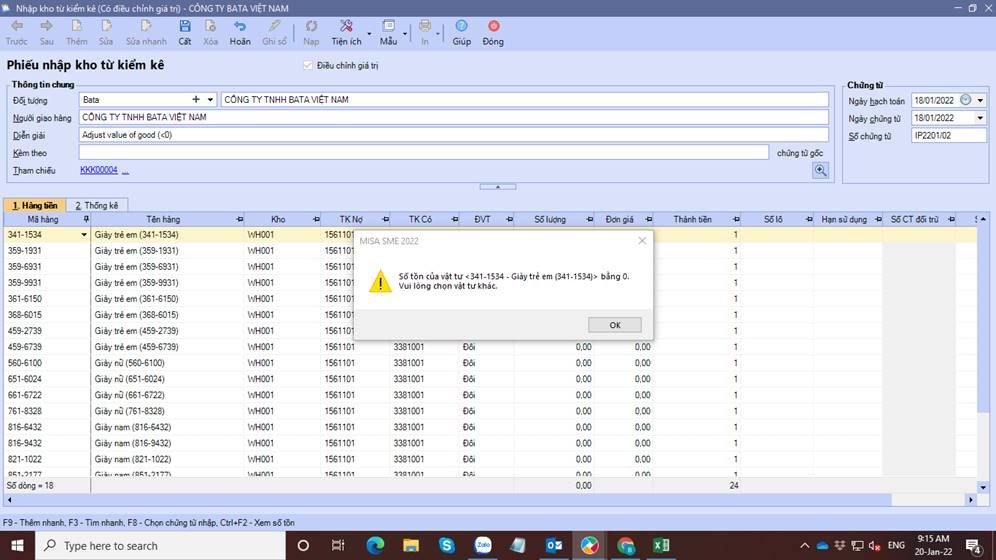
Task: Click the Người giao hàng field
Action: click(454, 117)
